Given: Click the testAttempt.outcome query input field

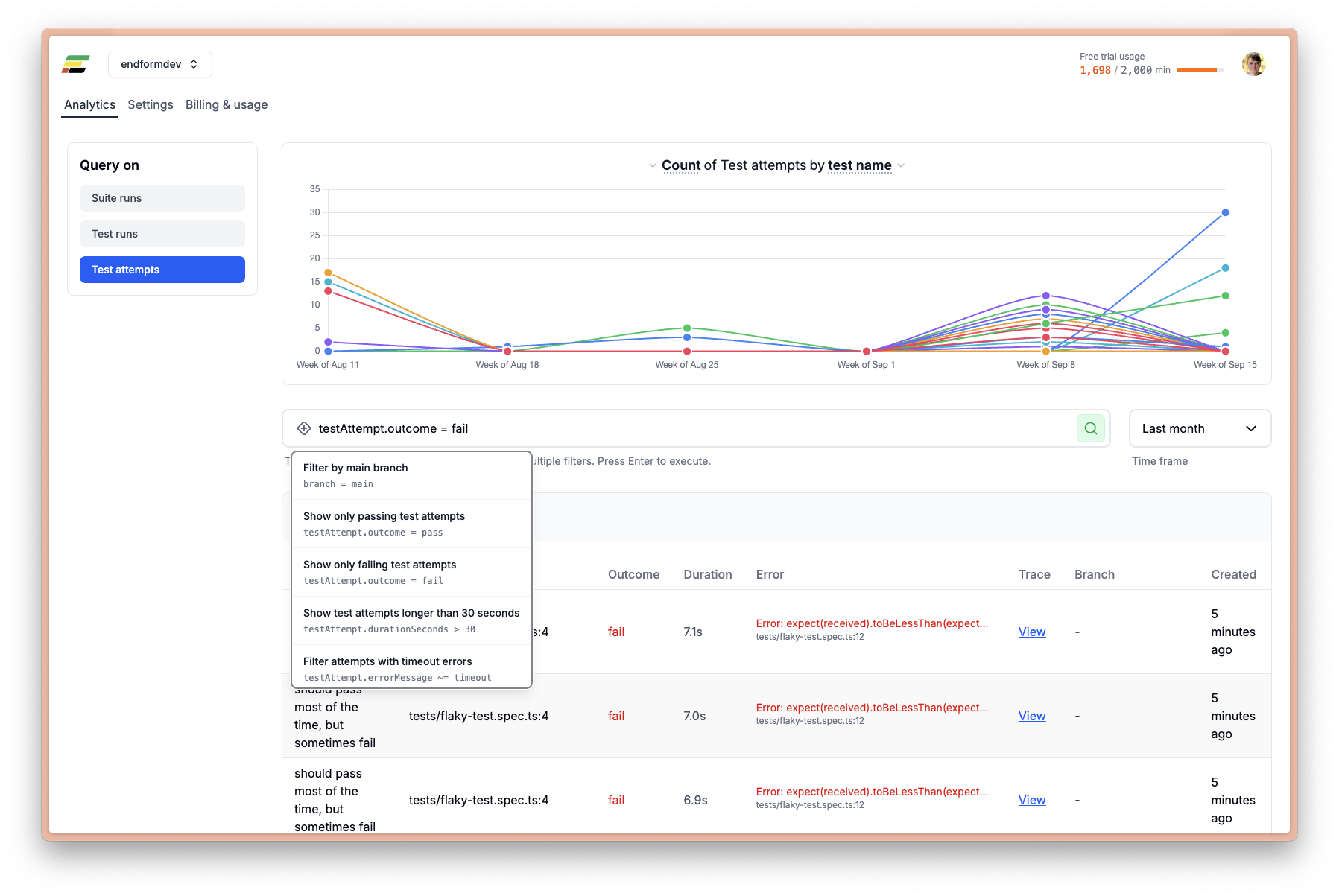Looking at the screenshot, I should pyautogui.click(x=671, y=428).
